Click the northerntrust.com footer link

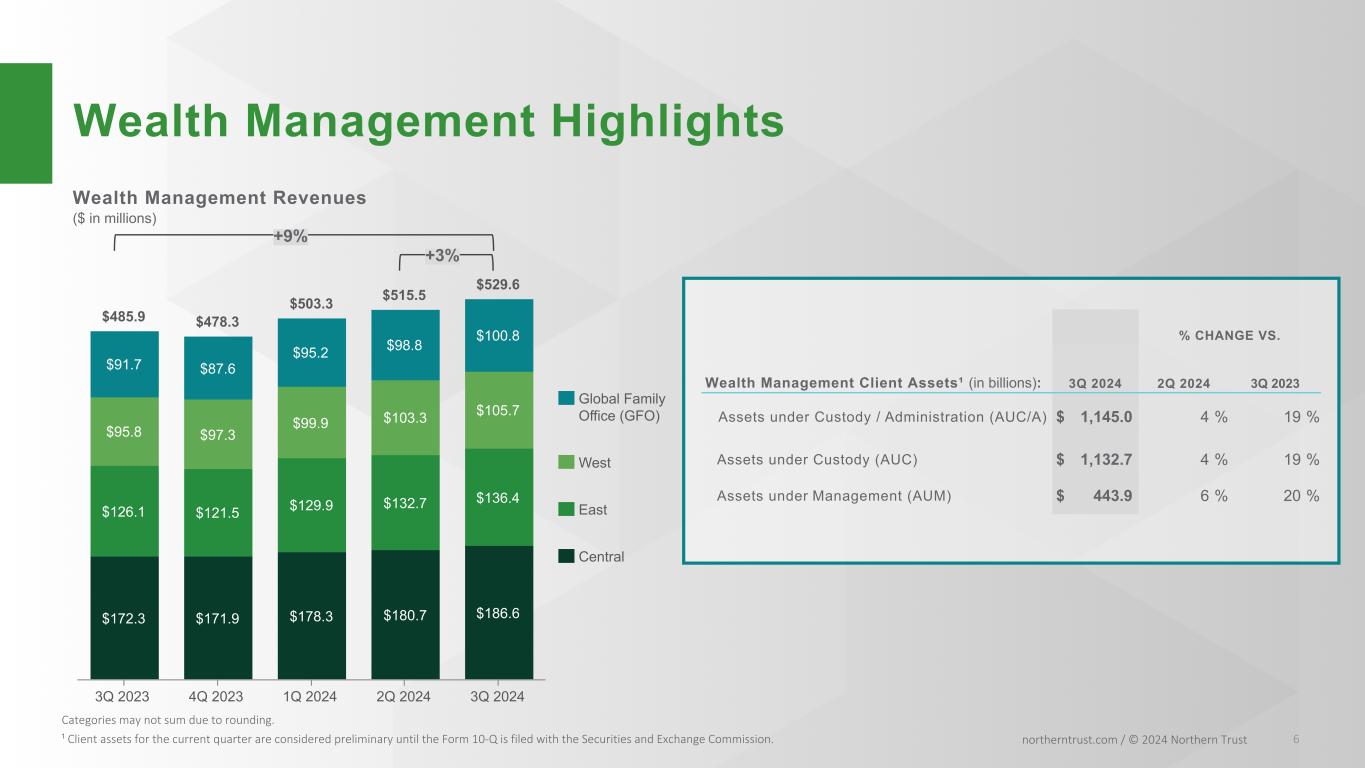click(1064, 739)
